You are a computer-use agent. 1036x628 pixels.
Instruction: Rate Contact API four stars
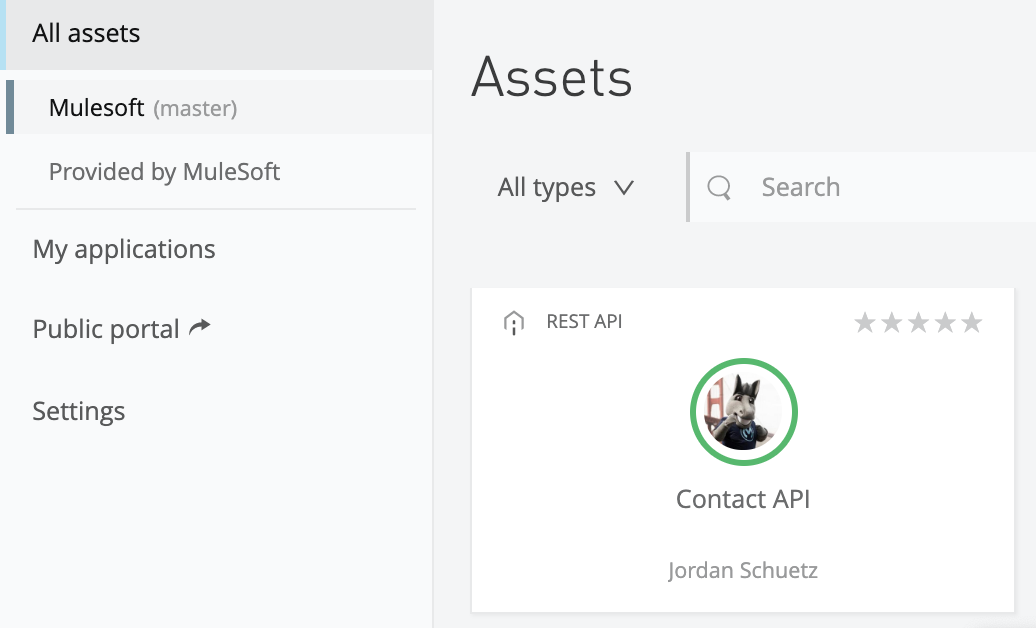(x=945, y=323)
